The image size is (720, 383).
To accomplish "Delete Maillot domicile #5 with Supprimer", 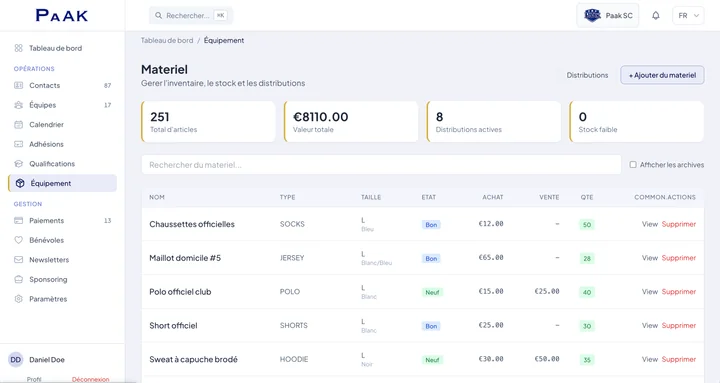I will coord(679,258).
